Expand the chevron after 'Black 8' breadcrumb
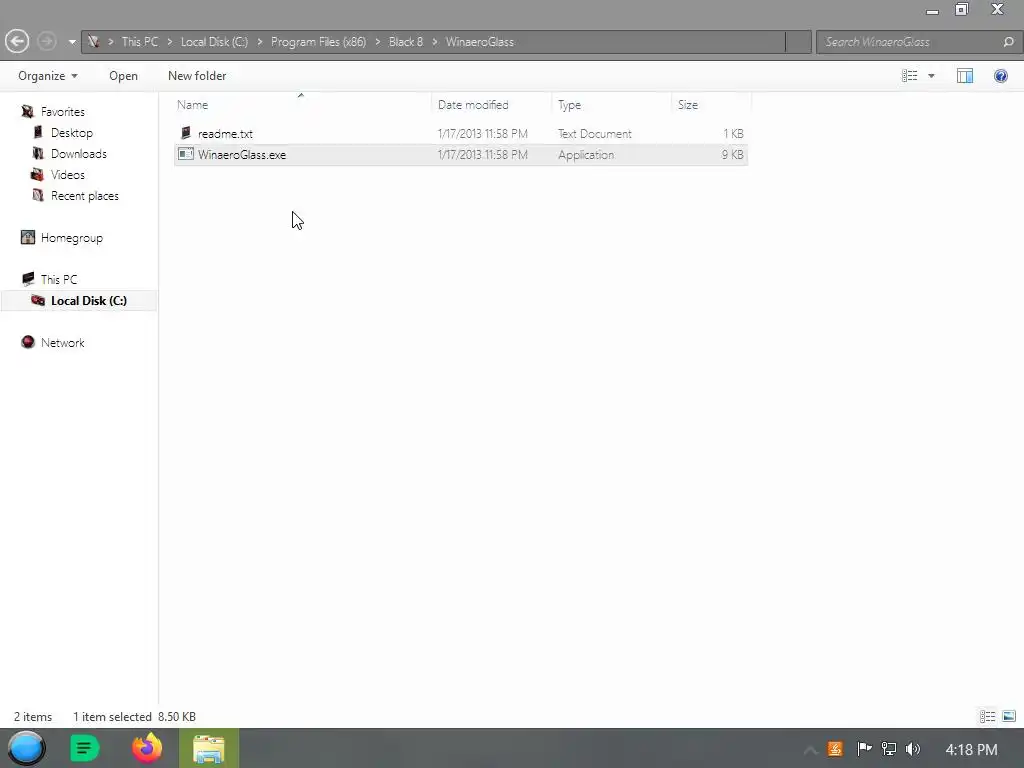 [434, 42]
